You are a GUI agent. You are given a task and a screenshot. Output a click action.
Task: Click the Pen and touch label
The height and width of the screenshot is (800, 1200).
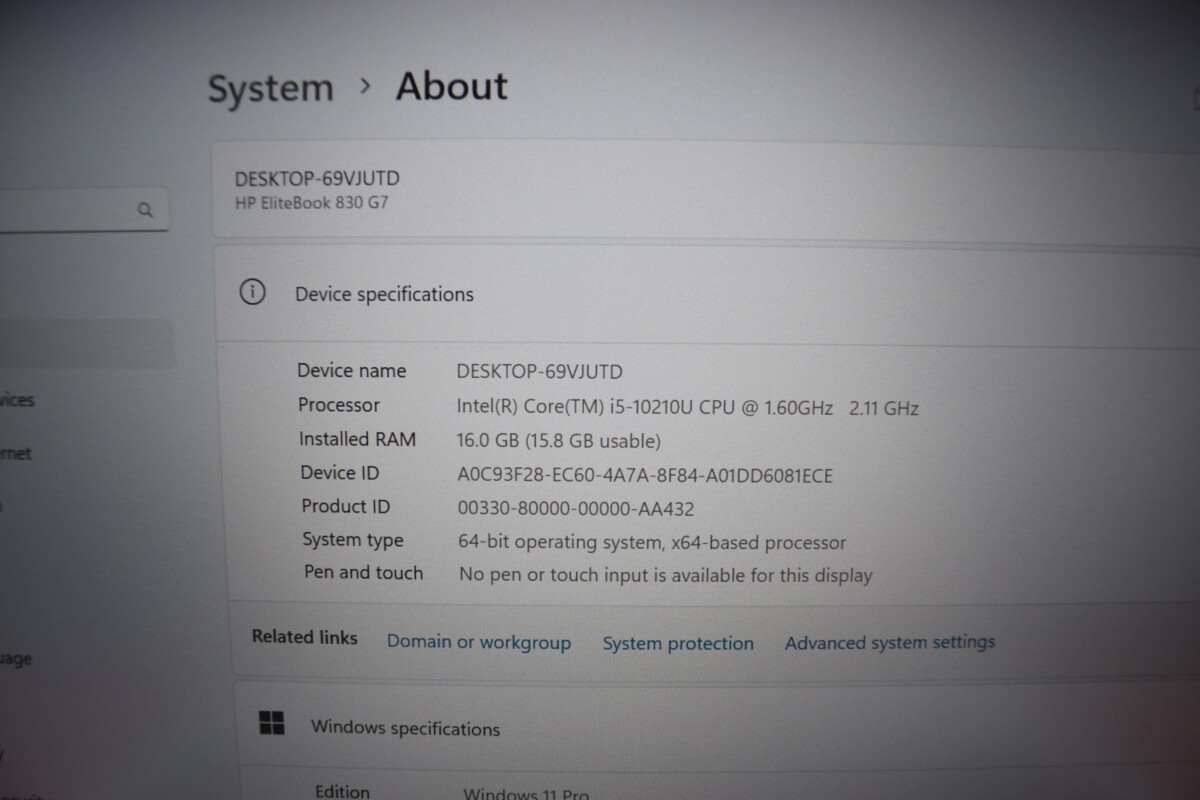coord(363,573)
